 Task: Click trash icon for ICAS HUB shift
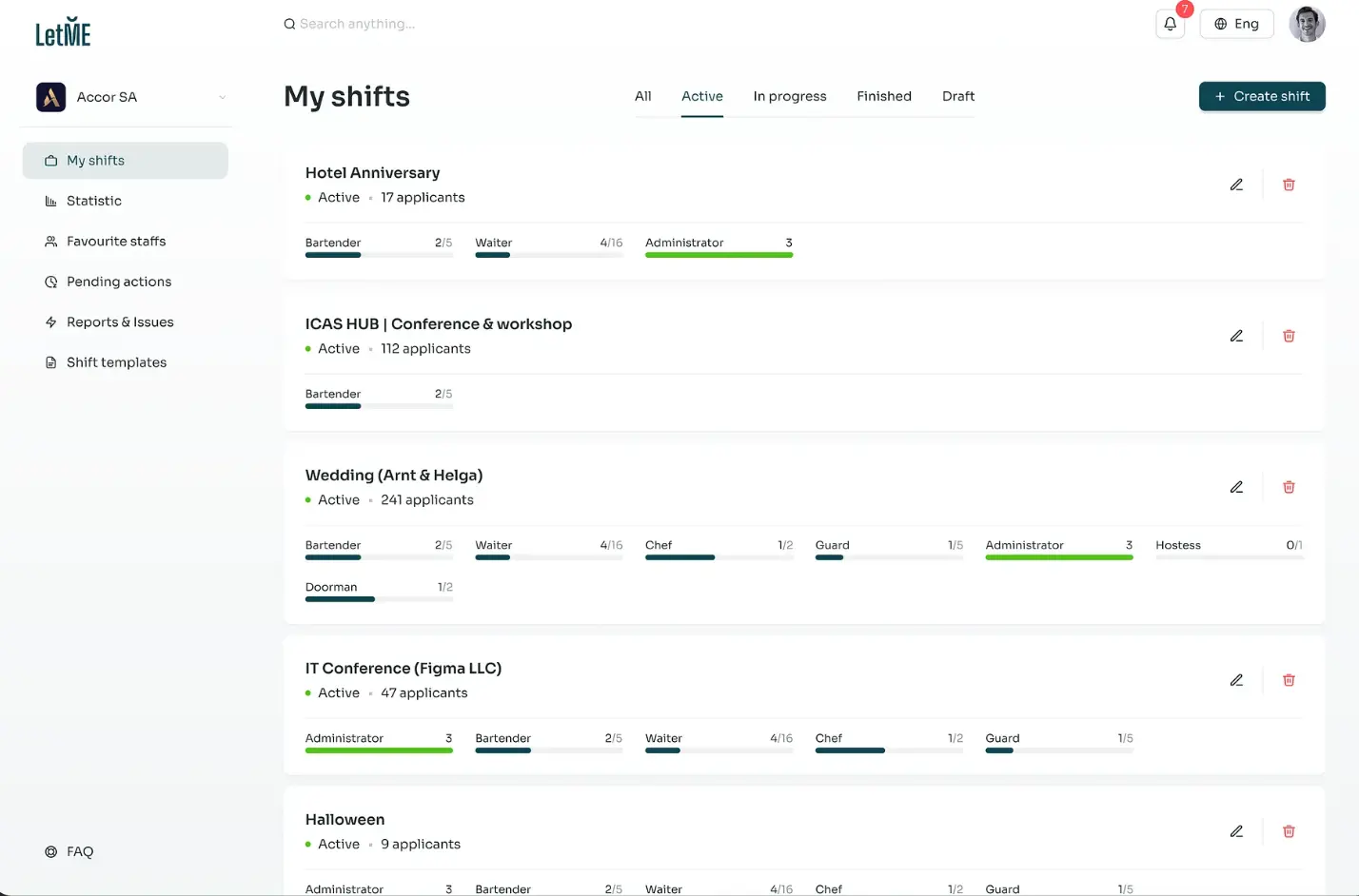1289,336
